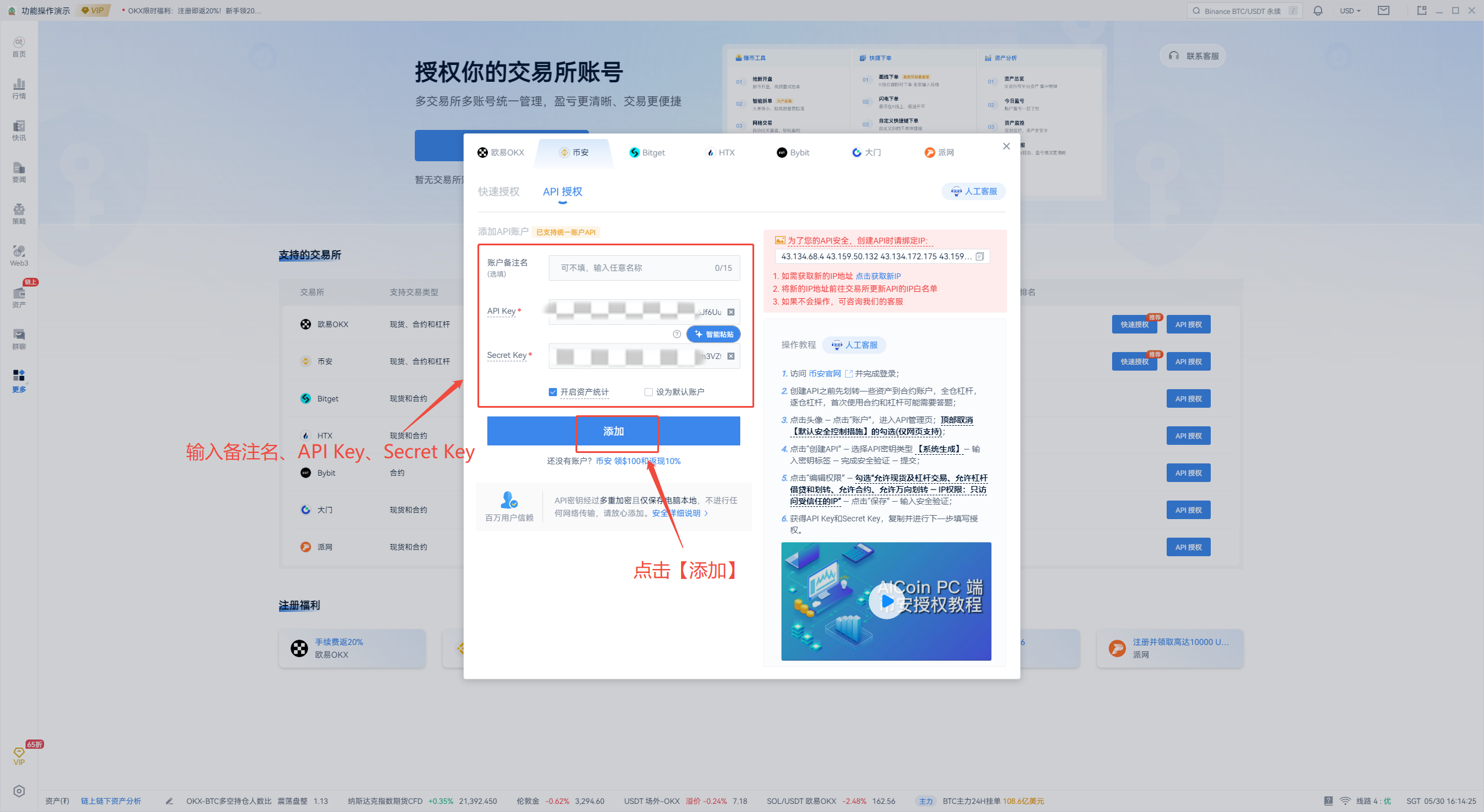Click the 联系客服 button
Screen dimensions: 1484x812
tap(1193, 56)
